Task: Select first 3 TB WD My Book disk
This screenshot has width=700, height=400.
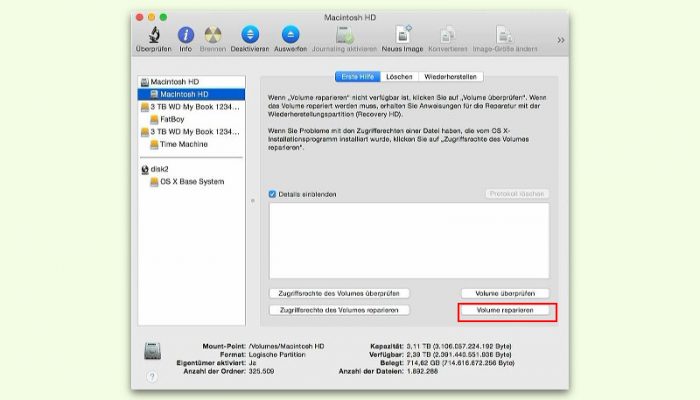Action: coord(192,107)
